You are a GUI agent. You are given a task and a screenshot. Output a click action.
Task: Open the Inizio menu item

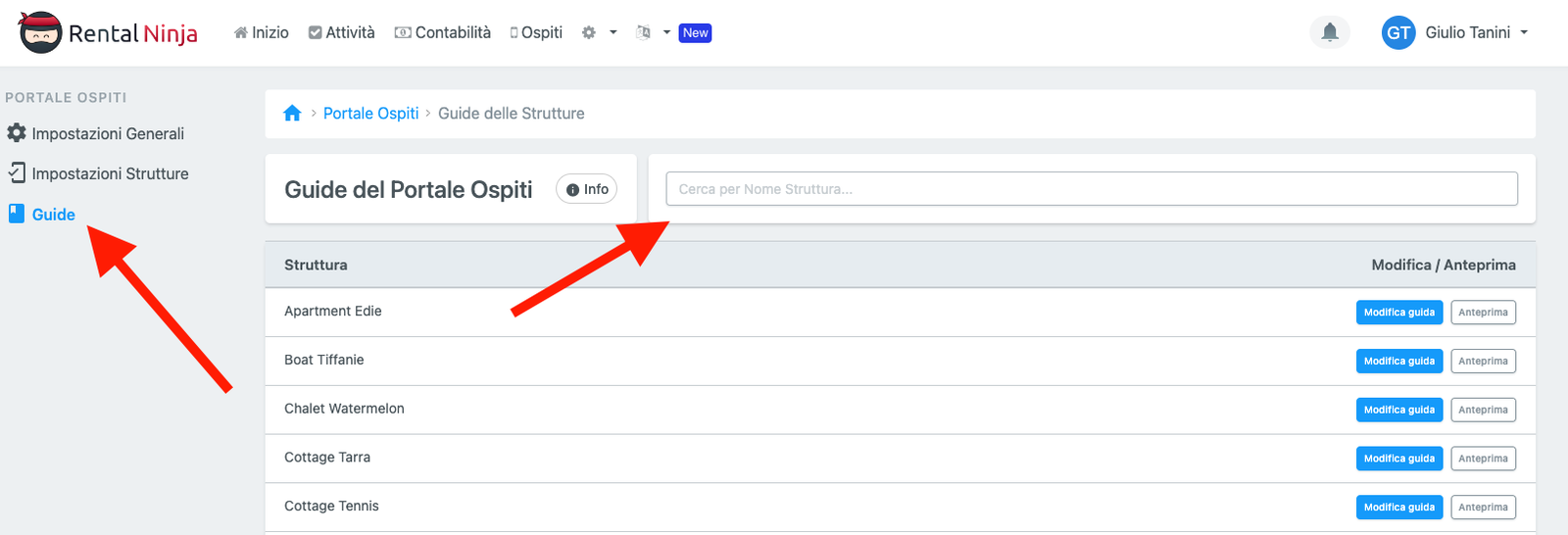[262, 32]
